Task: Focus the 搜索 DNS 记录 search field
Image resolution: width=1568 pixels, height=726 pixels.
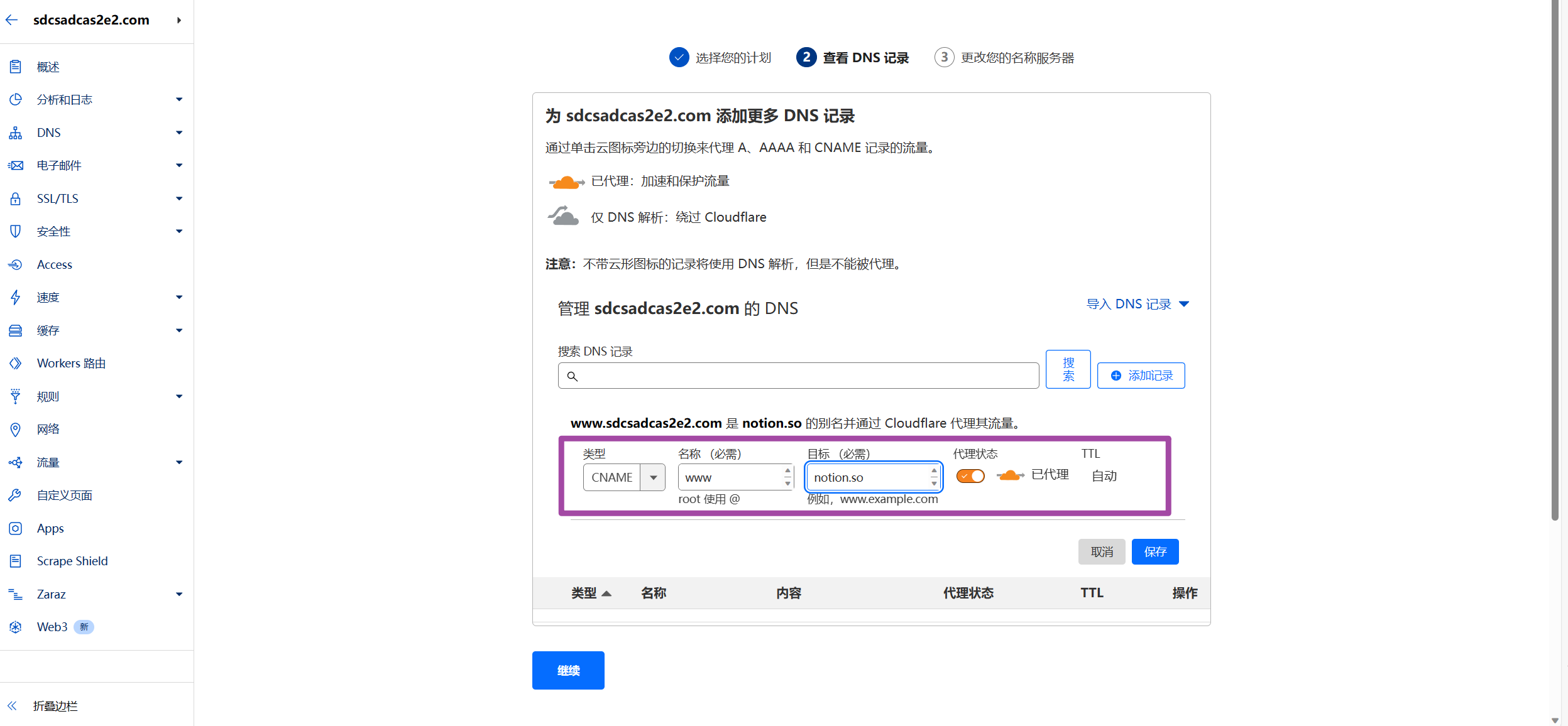Action: tap(798, 376)
